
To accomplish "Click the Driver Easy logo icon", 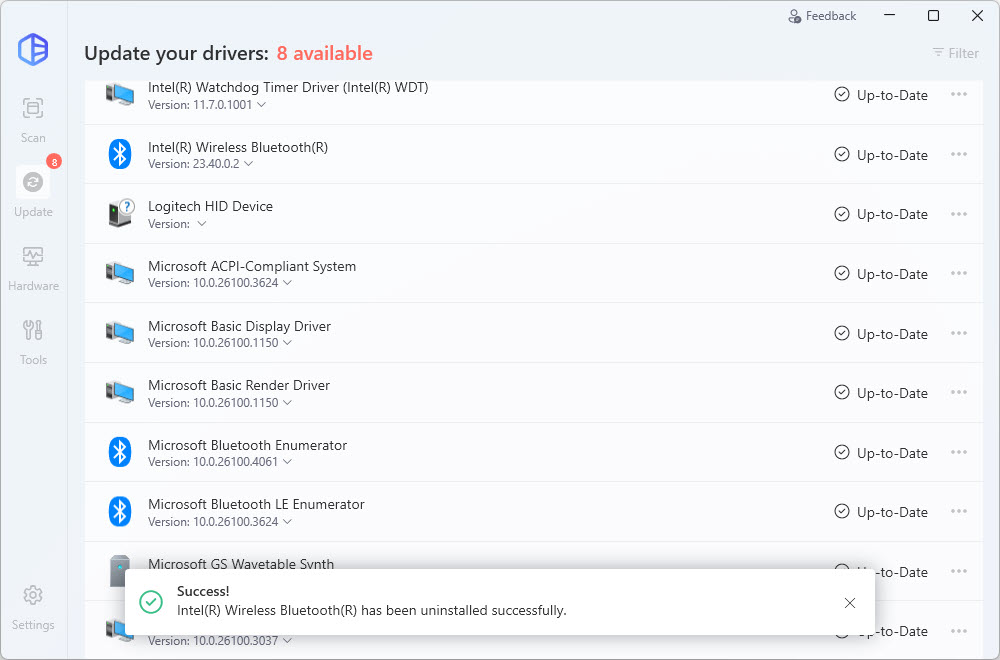I will 33,49.
